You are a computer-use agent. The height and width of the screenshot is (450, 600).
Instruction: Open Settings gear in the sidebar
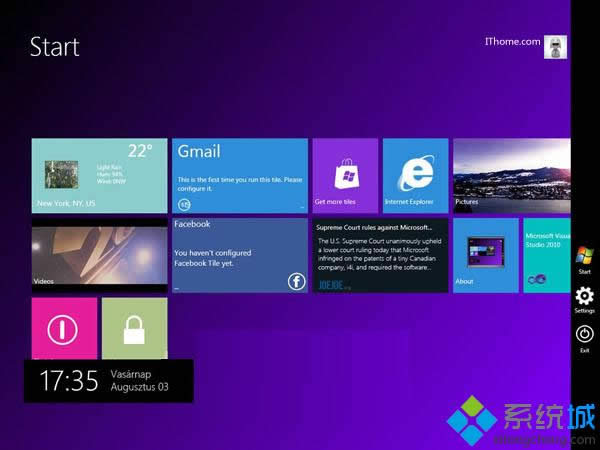coord(584,296)
